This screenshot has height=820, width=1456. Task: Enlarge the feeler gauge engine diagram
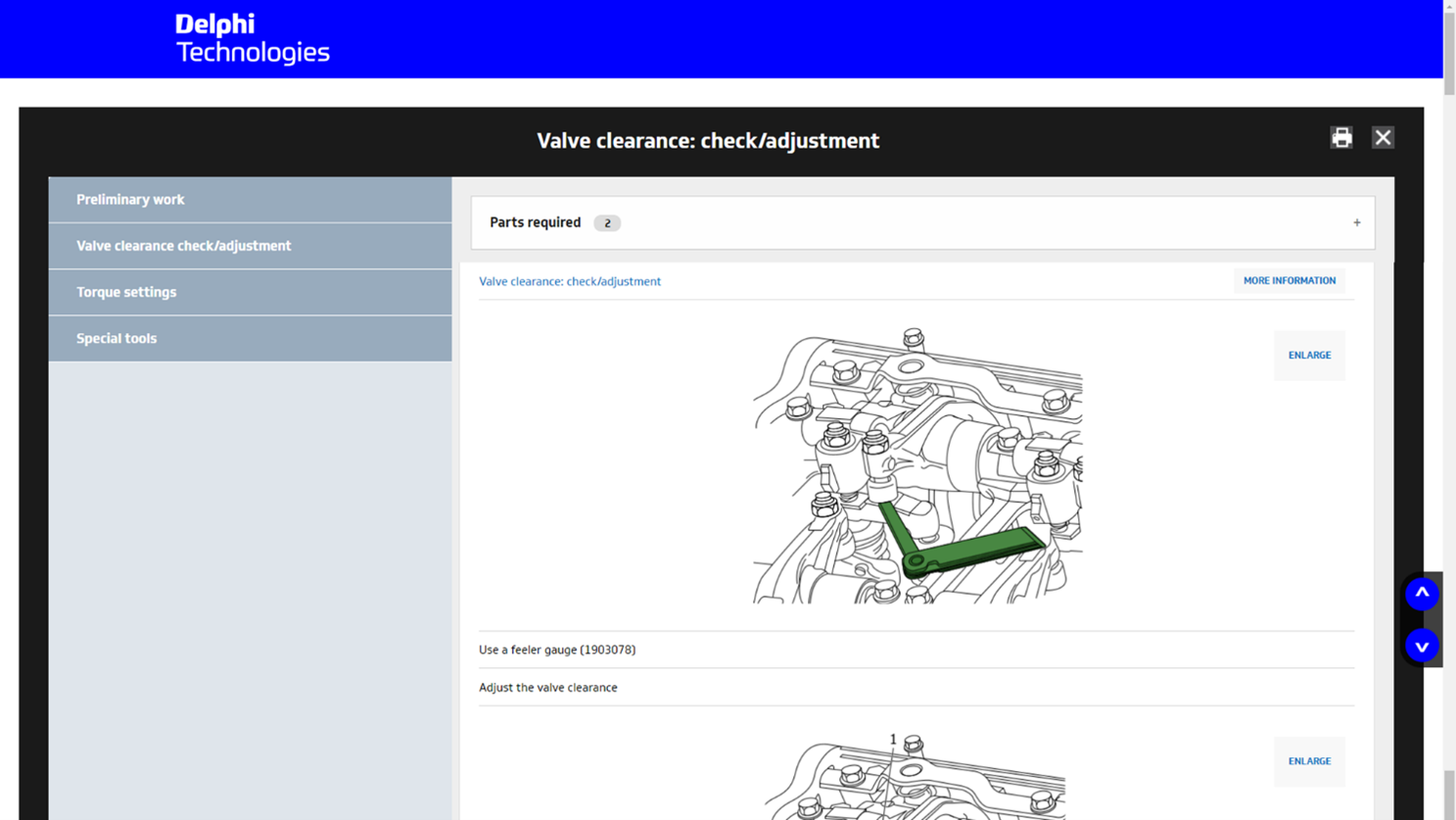pyautogui.click(x=1309, y=356)
